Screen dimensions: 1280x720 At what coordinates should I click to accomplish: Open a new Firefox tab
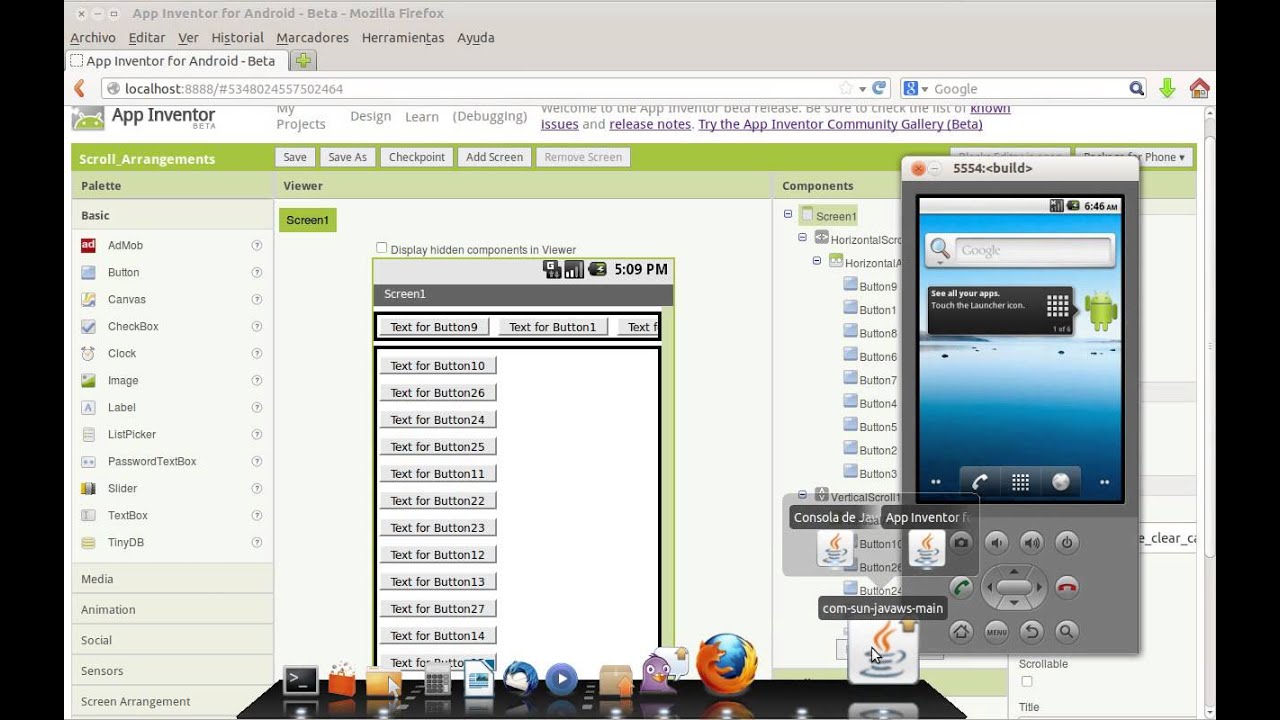(x=303, y=61)
